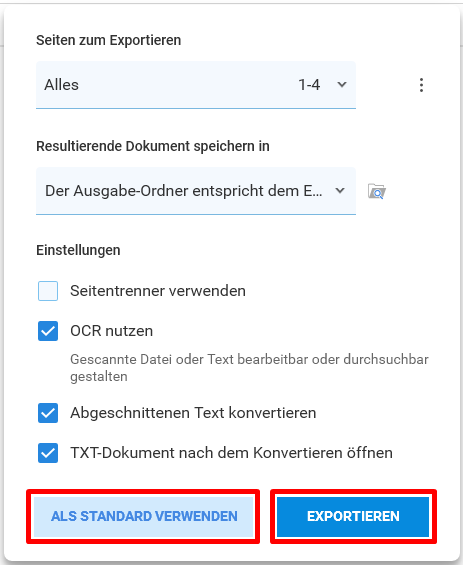
Task: Click the TXT-Dokument nach dem Konvertieren öffnen label
Action: click(231, 453)
